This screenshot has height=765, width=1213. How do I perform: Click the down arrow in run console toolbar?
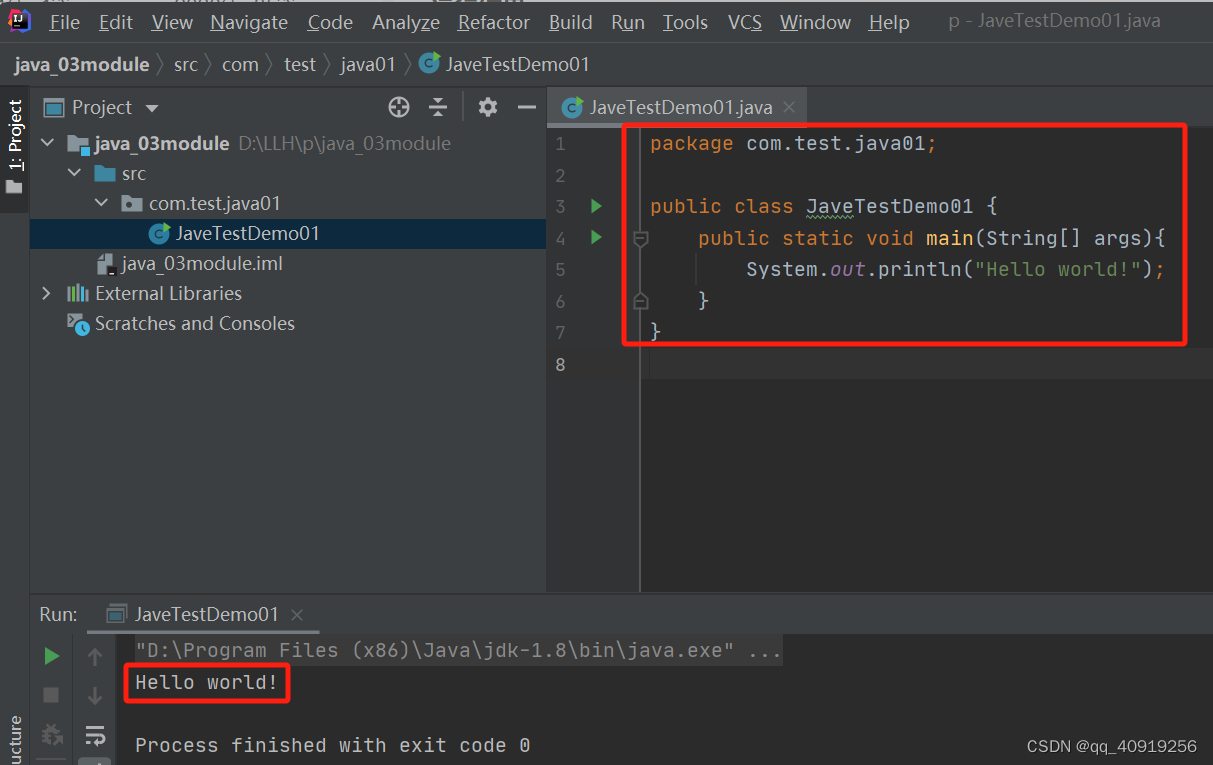(x=96, y=695)
